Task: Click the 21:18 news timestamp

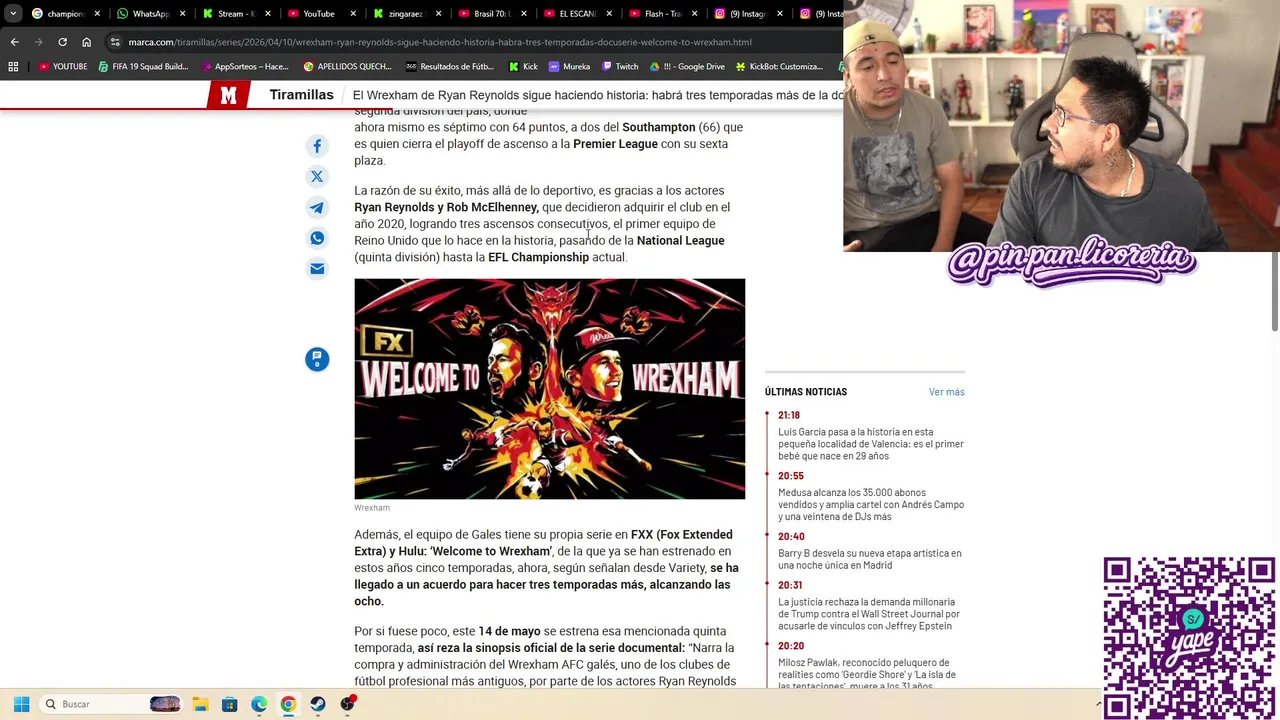Action: pos(789,415)
